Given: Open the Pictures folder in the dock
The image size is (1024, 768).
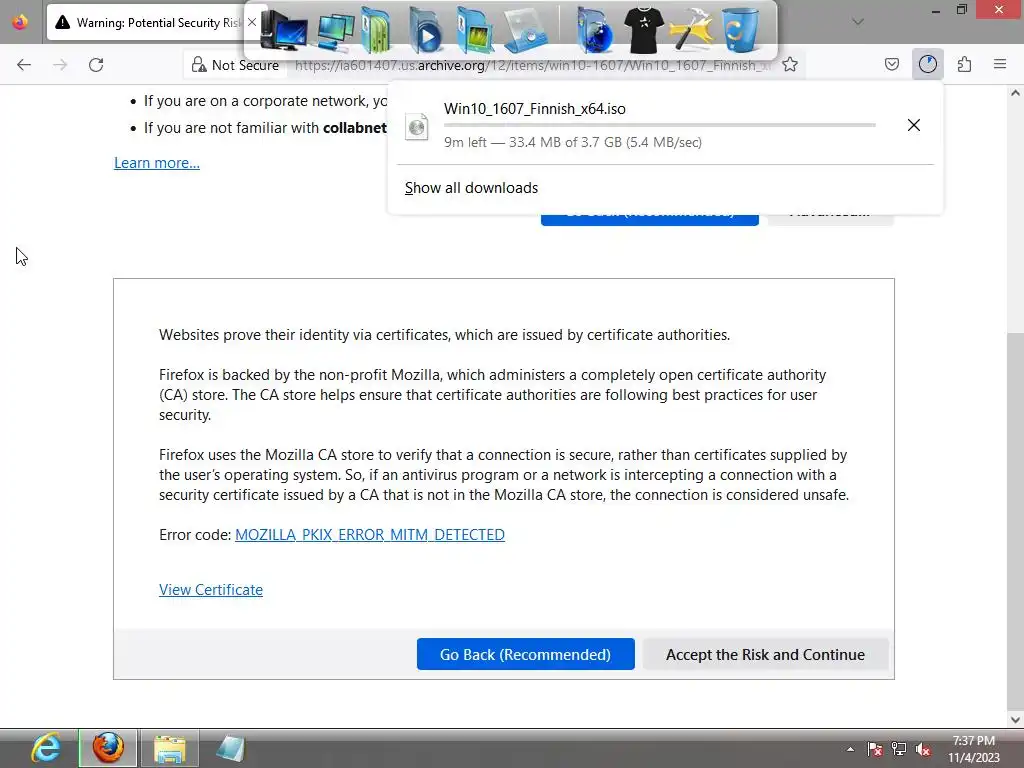Looking at the screenshot, I should (475, 31).
